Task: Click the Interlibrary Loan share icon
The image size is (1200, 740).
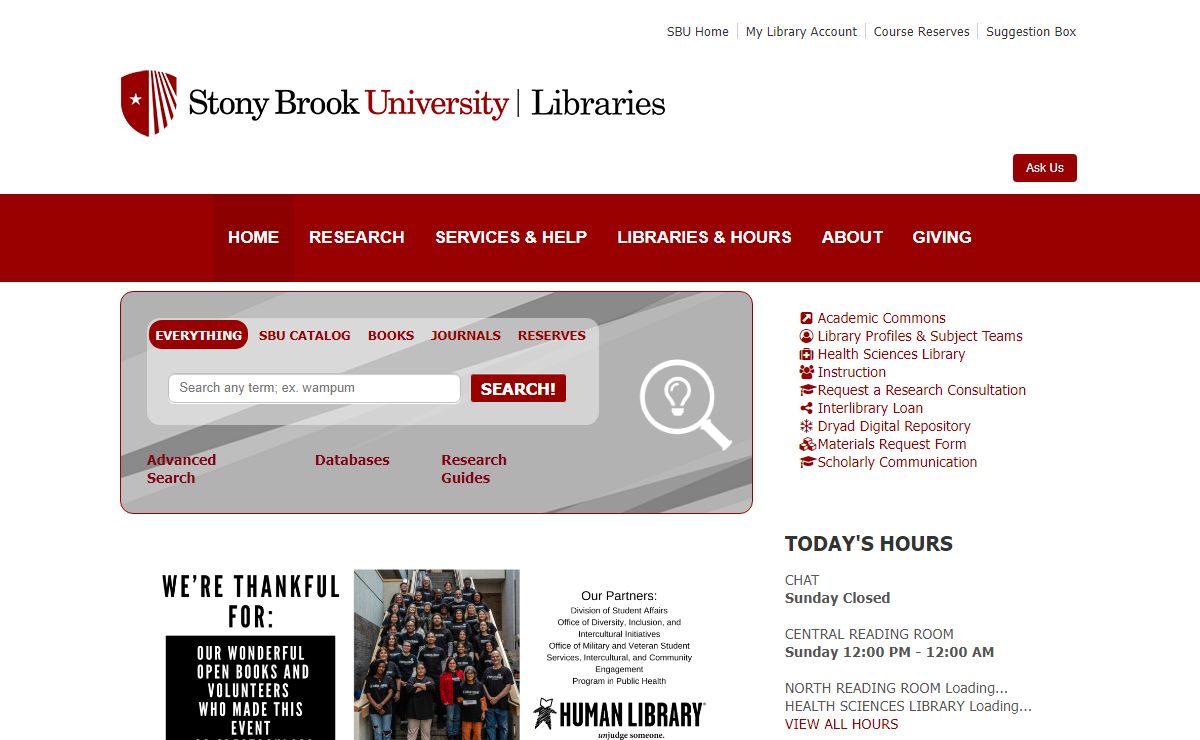Action: pos(807,408)
